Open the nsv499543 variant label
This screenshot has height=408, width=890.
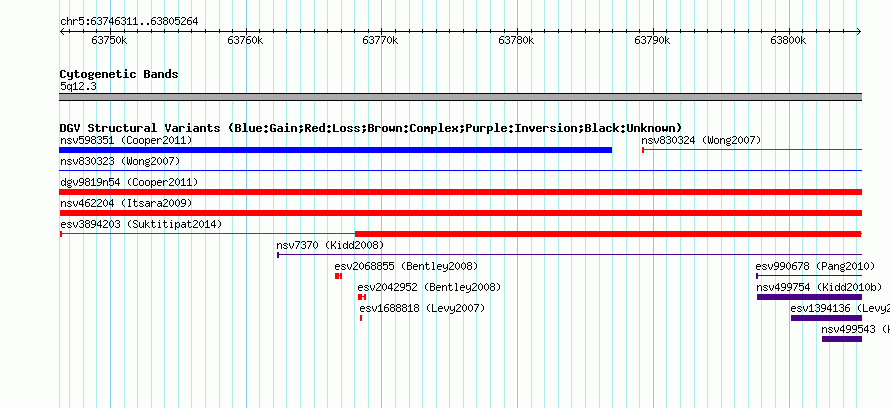(855, 329)
